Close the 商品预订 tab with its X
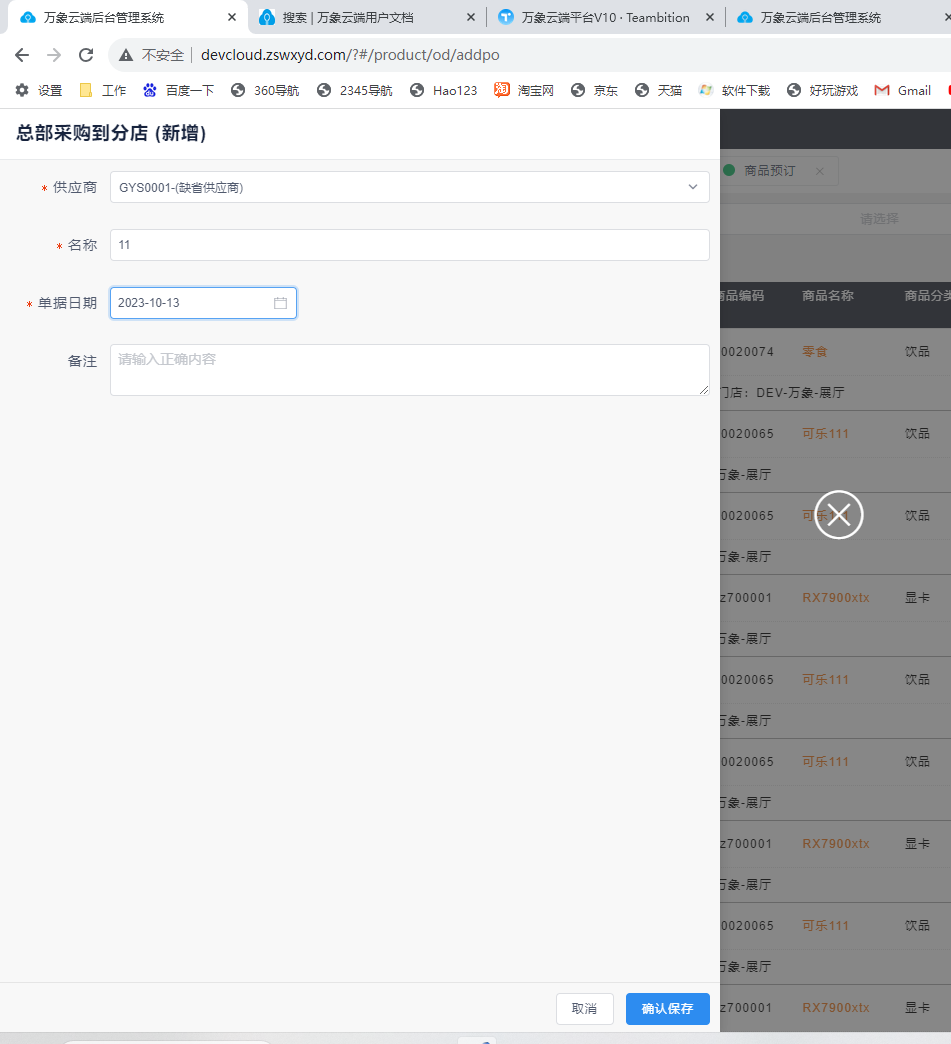 pos(820,171)
